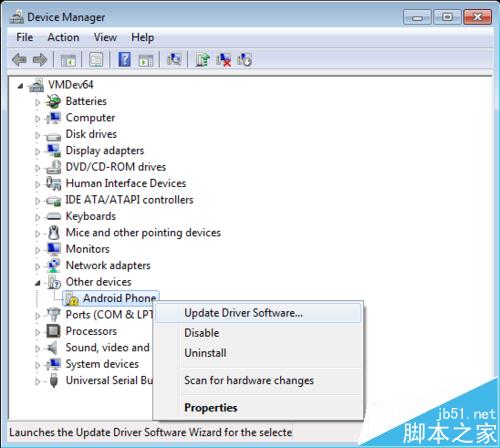Toggle the Action pane toolbar icon
This screenshot has width=500, height=448.
[146, 60]
